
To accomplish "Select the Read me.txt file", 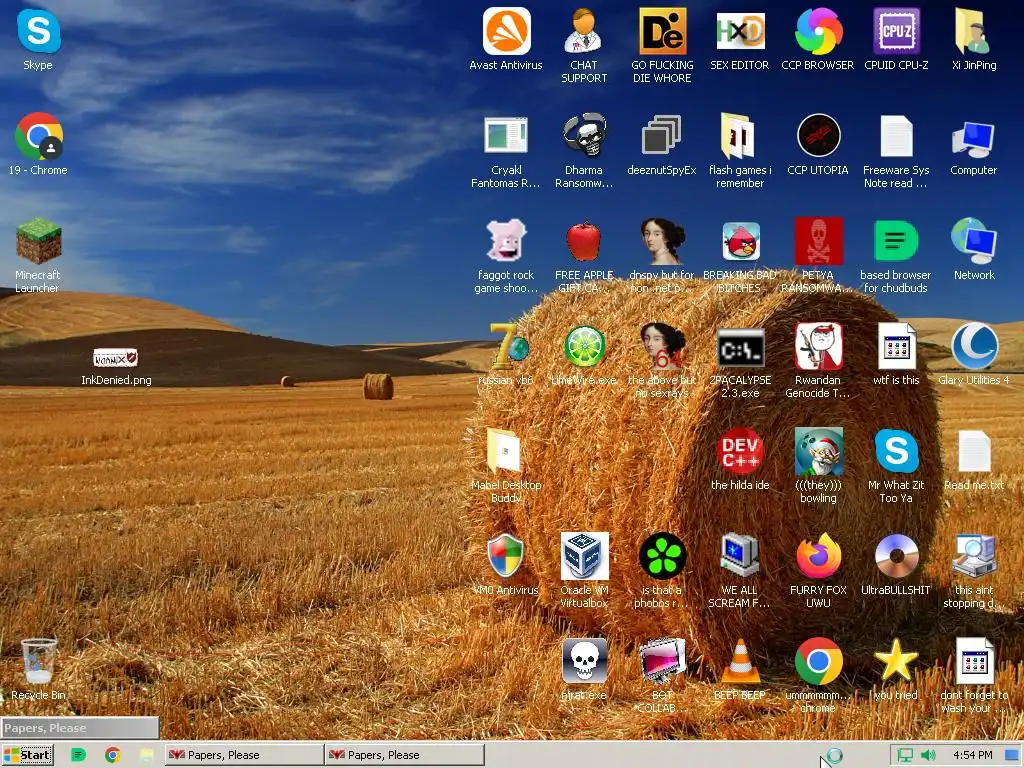I will [974, 451].
